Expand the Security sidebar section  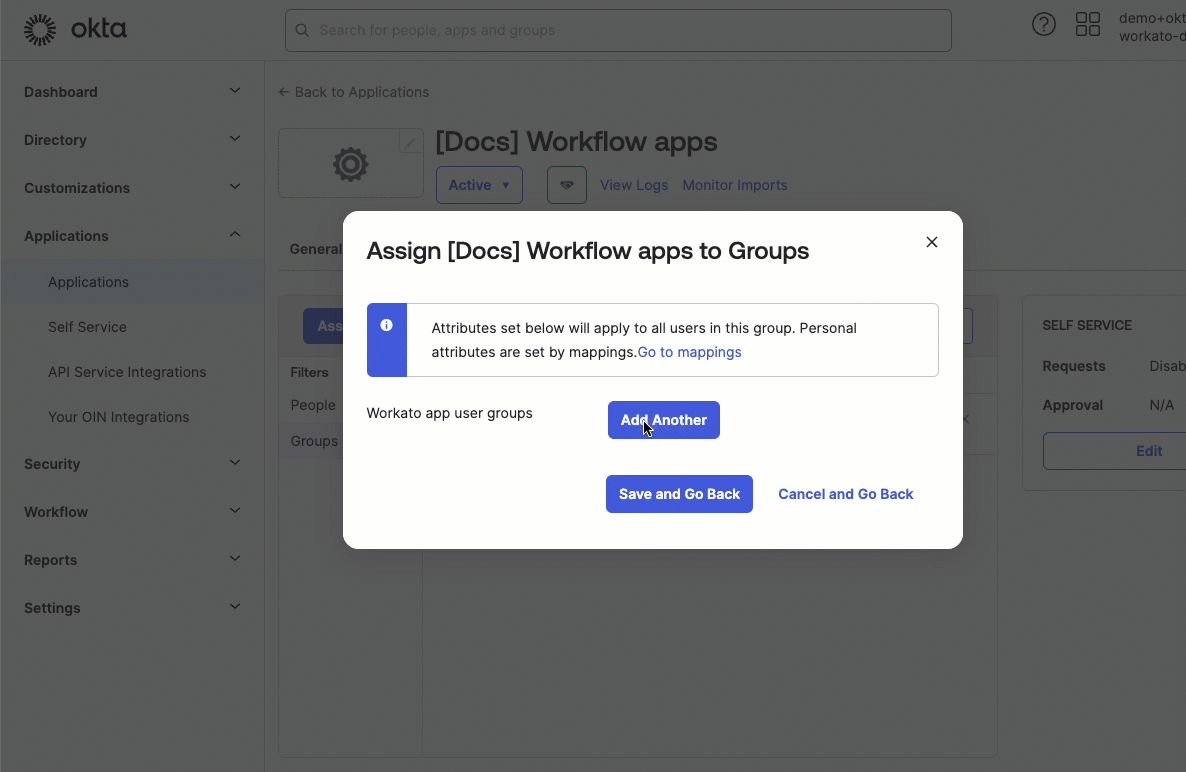click(x=52, y=464)
